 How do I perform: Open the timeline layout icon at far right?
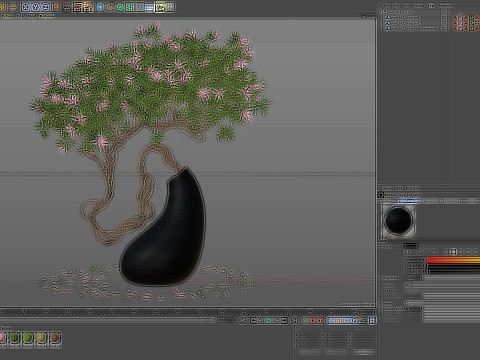[x=372, y=320]
